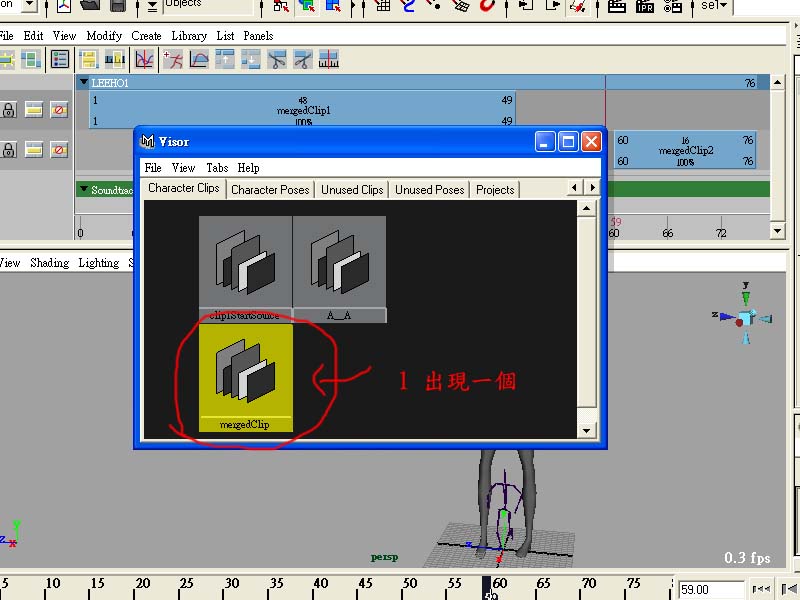
Task: Click the Make Live red magnet icon
Action: (487, 6)
